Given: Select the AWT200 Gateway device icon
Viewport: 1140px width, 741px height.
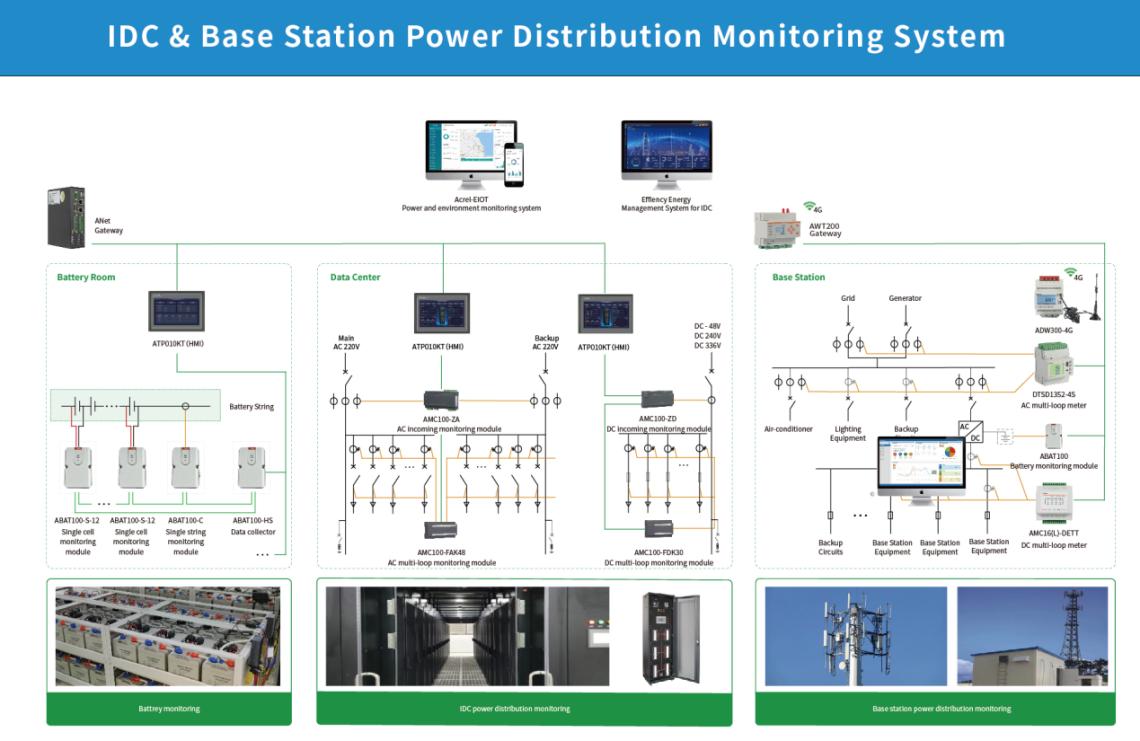Looking at the screenshot, I should (x=776, y=228).
